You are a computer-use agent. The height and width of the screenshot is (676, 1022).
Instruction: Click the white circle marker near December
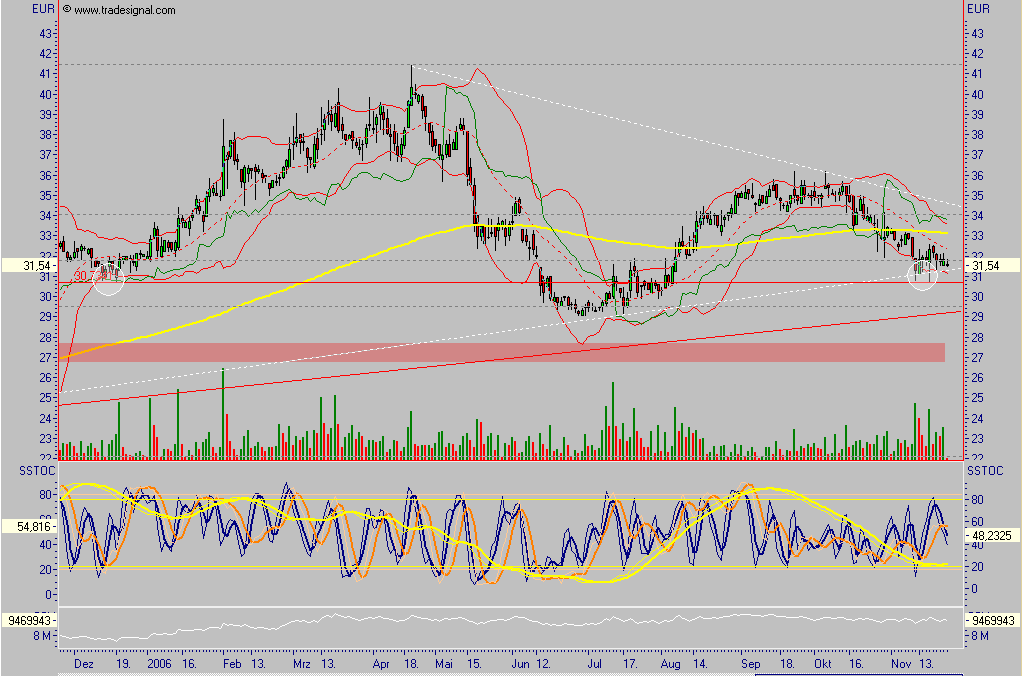tap(109, 279)
